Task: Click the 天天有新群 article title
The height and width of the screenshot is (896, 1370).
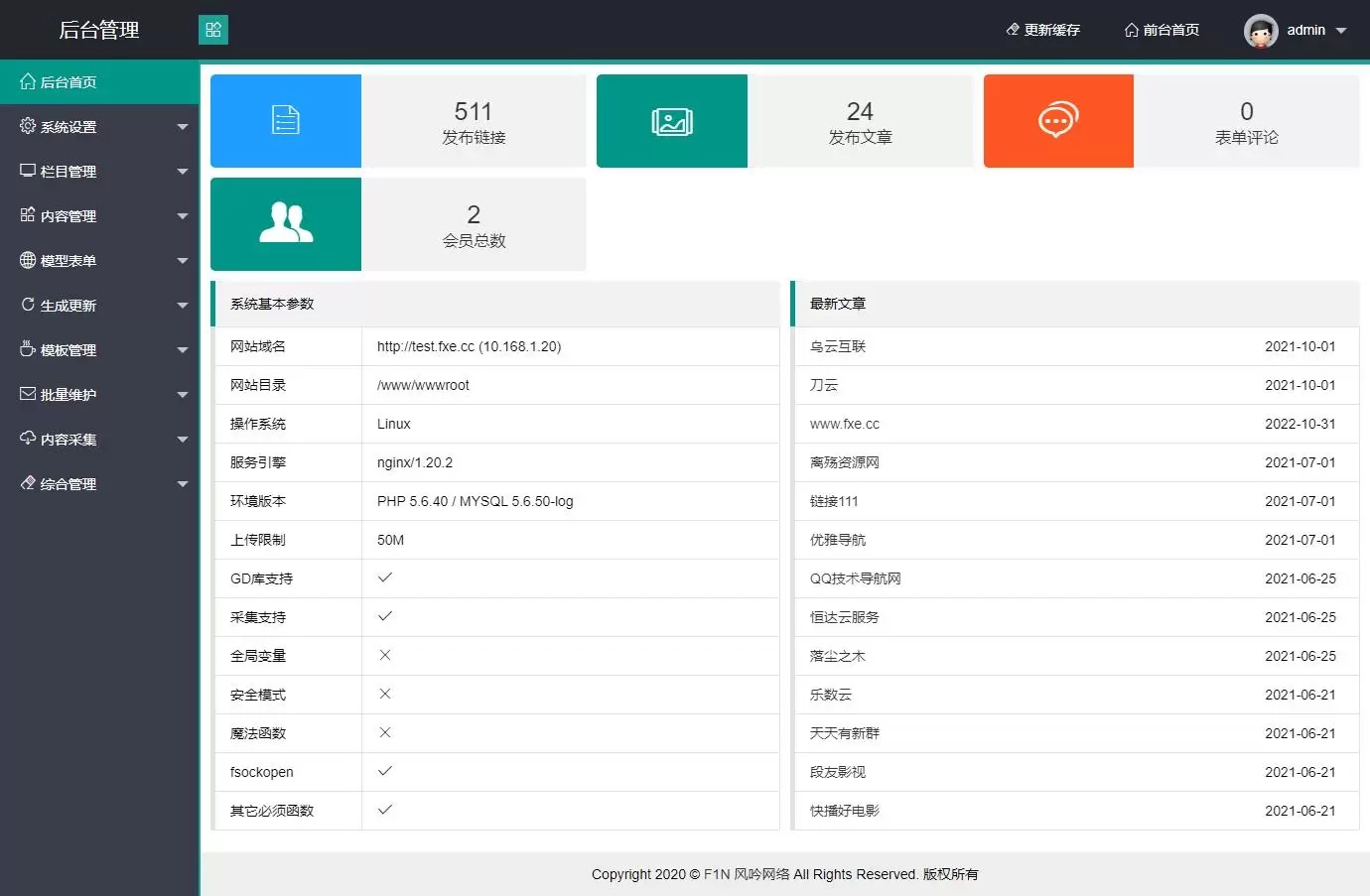Action: tap(845, 733)
